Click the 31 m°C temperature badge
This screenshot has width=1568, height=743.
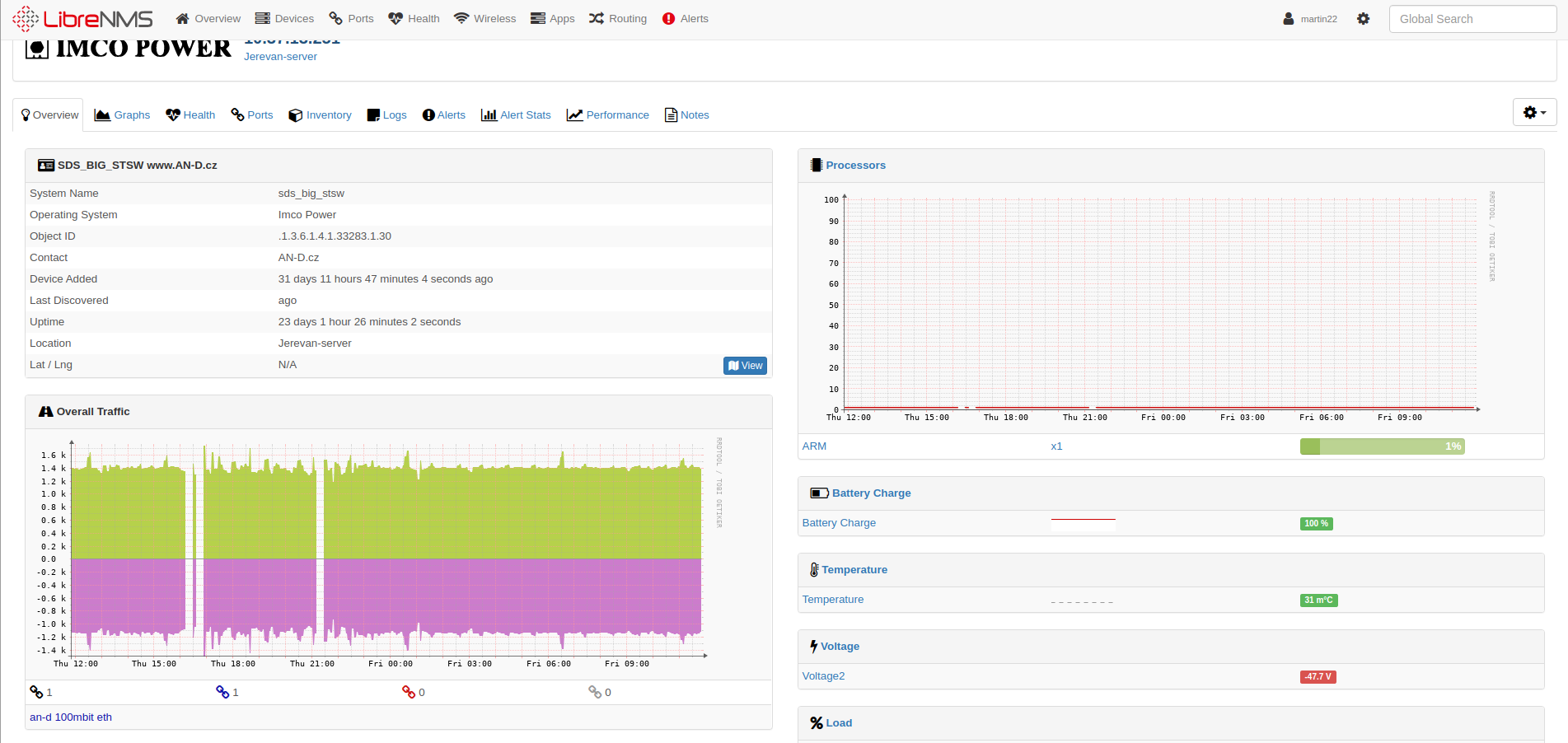1318,600
